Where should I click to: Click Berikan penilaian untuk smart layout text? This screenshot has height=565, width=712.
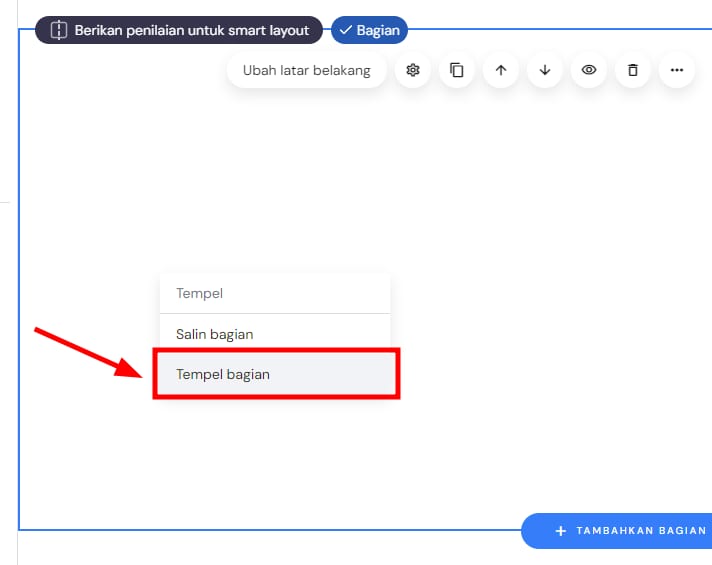(192, 30)
